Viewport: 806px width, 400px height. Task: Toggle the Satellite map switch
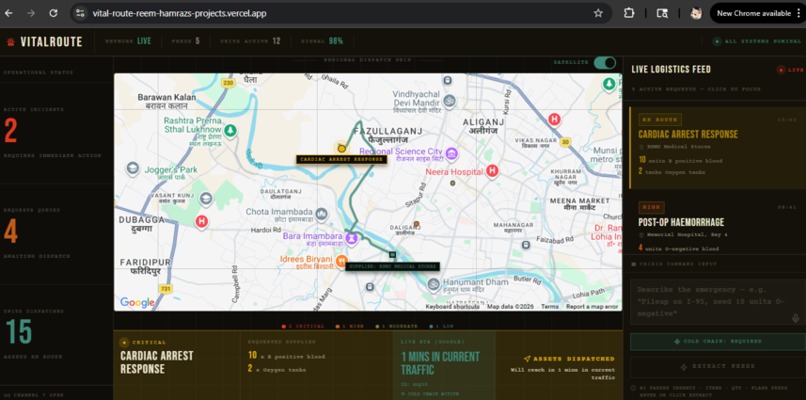pyautogui.click(x=604, y=63)
